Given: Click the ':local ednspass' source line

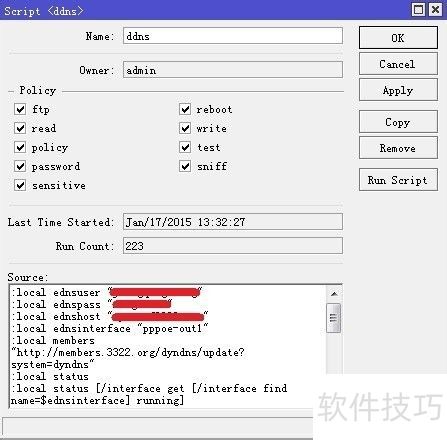Looking at the screenshot, I should click(x=91, y=305).
